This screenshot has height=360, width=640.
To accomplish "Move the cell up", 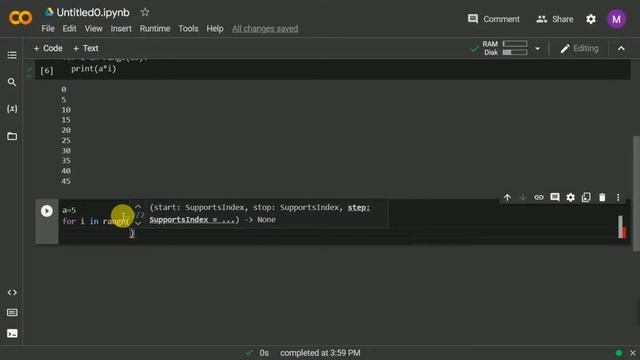I will (x=507, y=198).
